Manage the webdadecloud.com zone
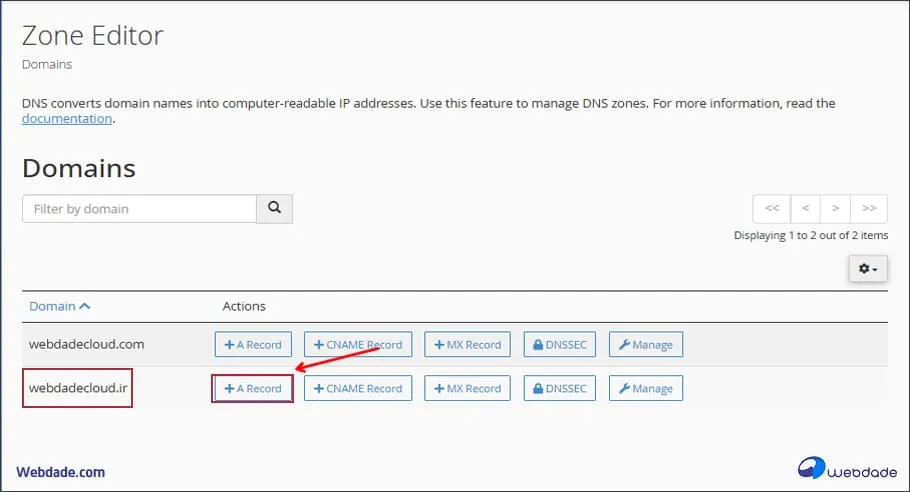 [x=645, y=344]
